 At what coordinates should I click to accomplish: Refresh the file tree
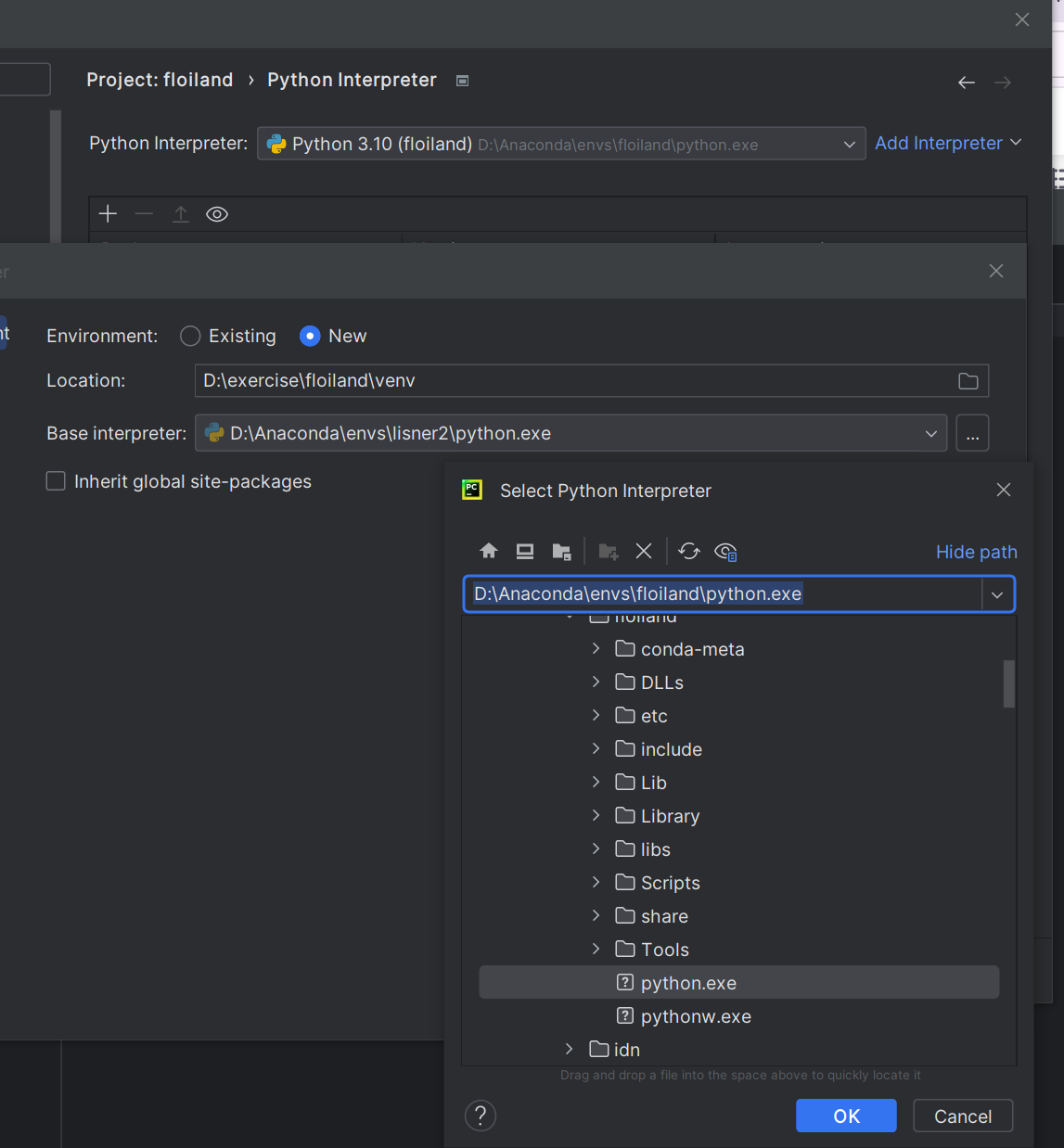(689, 551)
